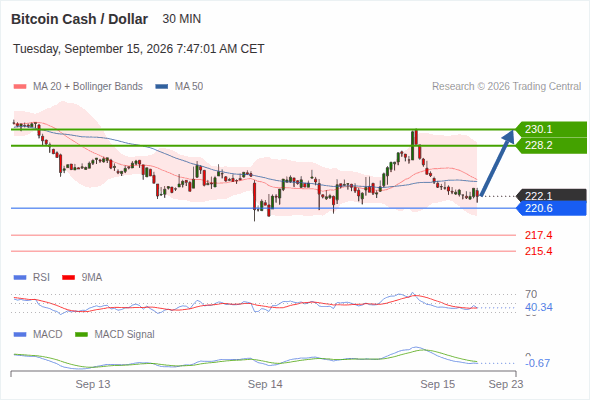590x400 pixels.
Task: Select the 220.6 blue pivot price tag
Action: coord(551,208)
